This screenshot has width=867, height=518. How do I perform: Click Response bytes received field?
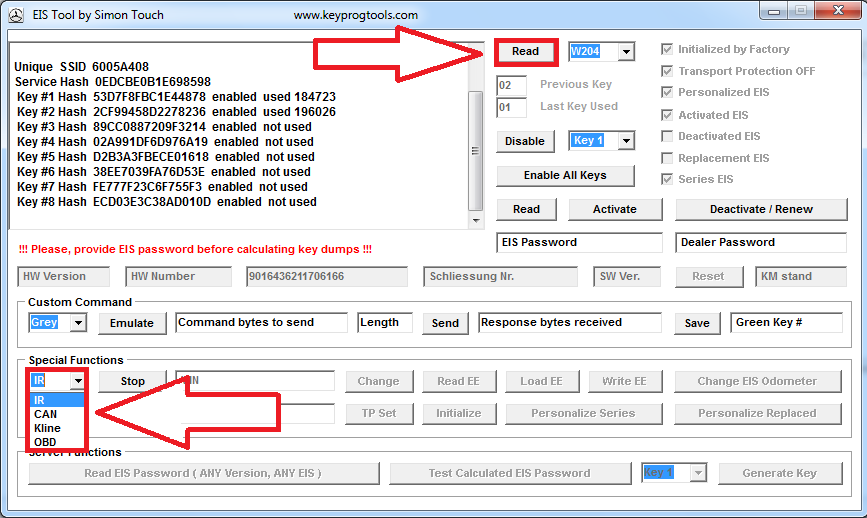coord(570,323)
